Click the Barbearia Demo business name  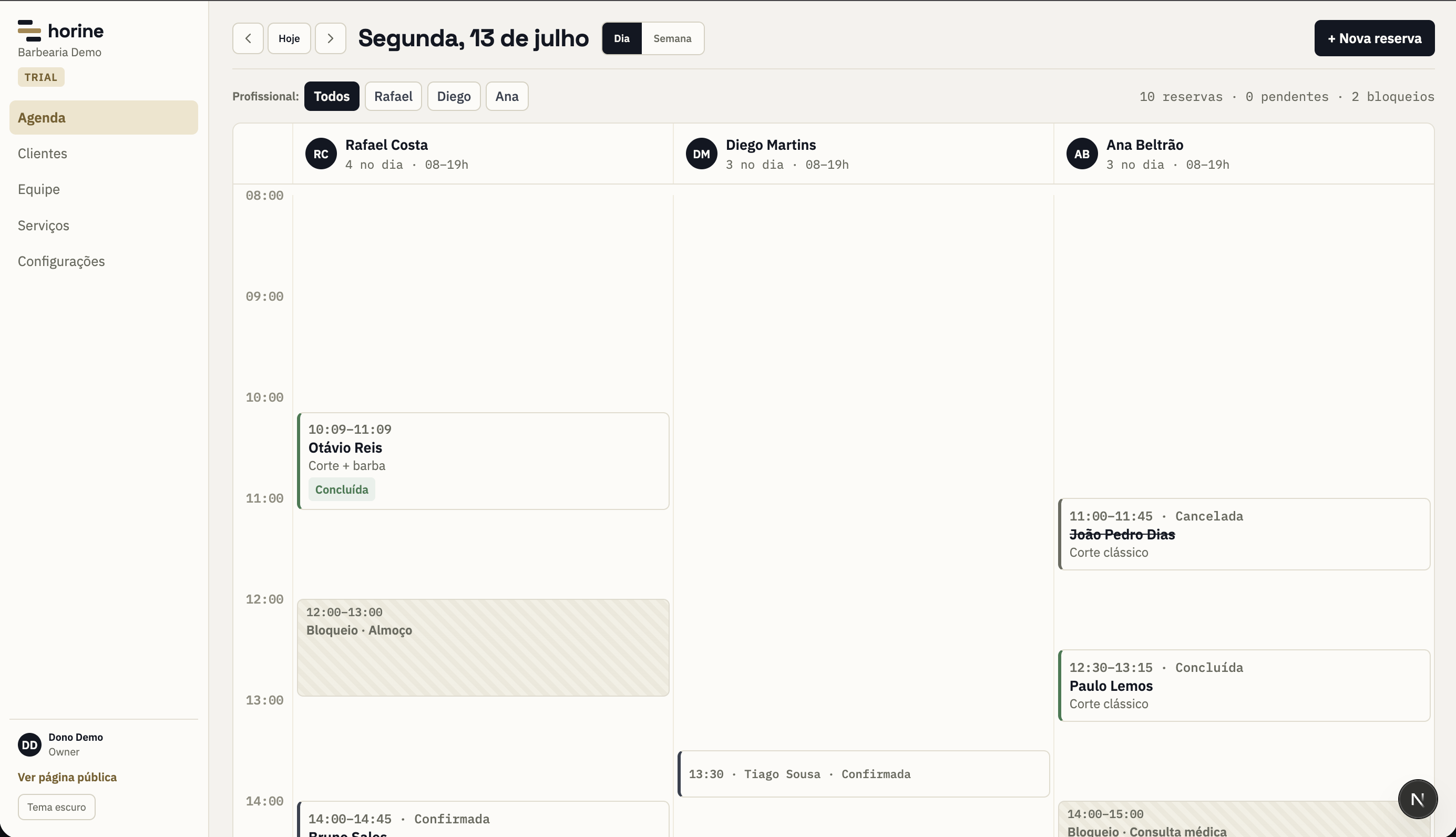(59, 53)
